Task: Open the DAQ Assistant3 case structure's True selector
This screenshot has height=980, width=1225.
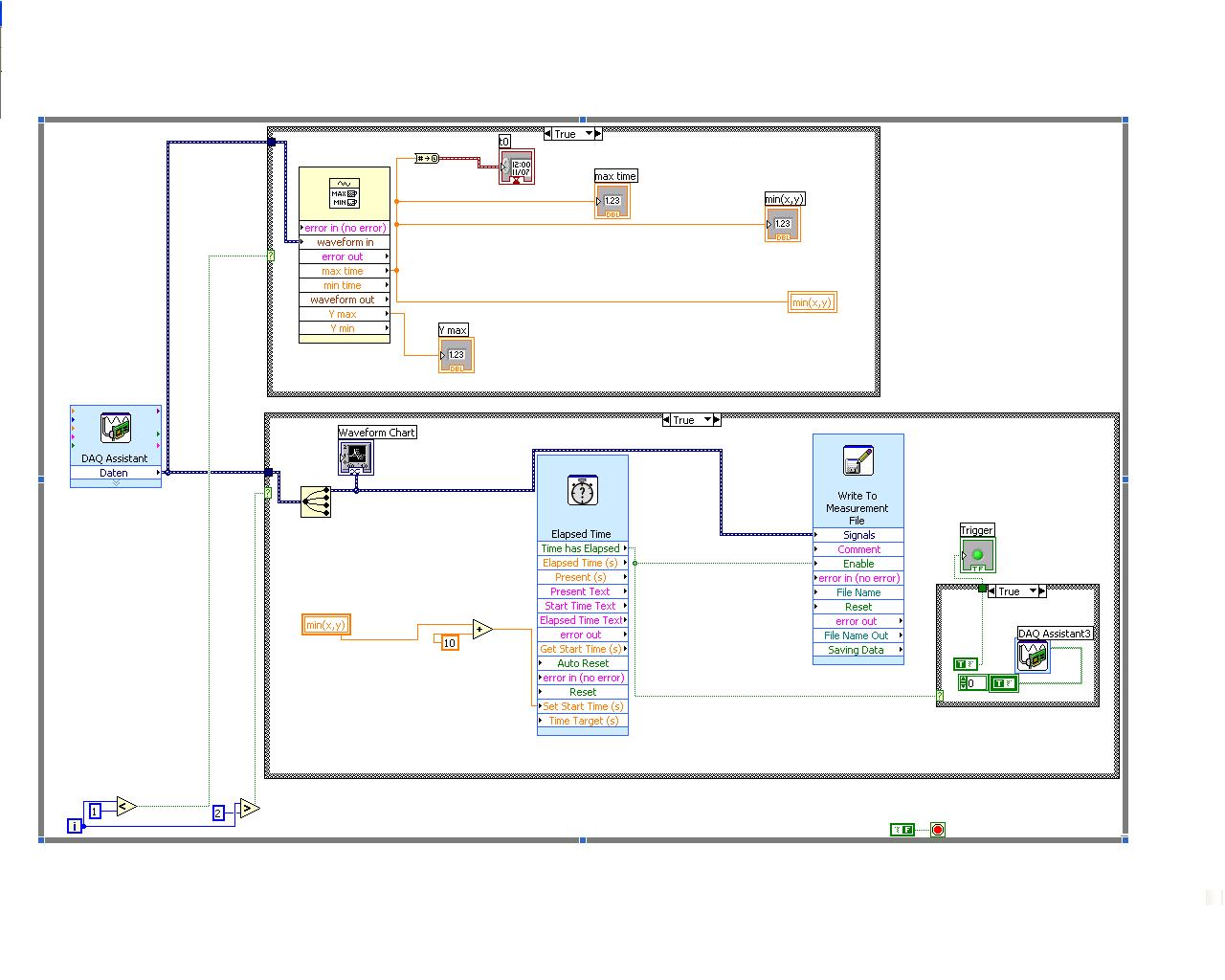Action: [x=1035, y=591]
